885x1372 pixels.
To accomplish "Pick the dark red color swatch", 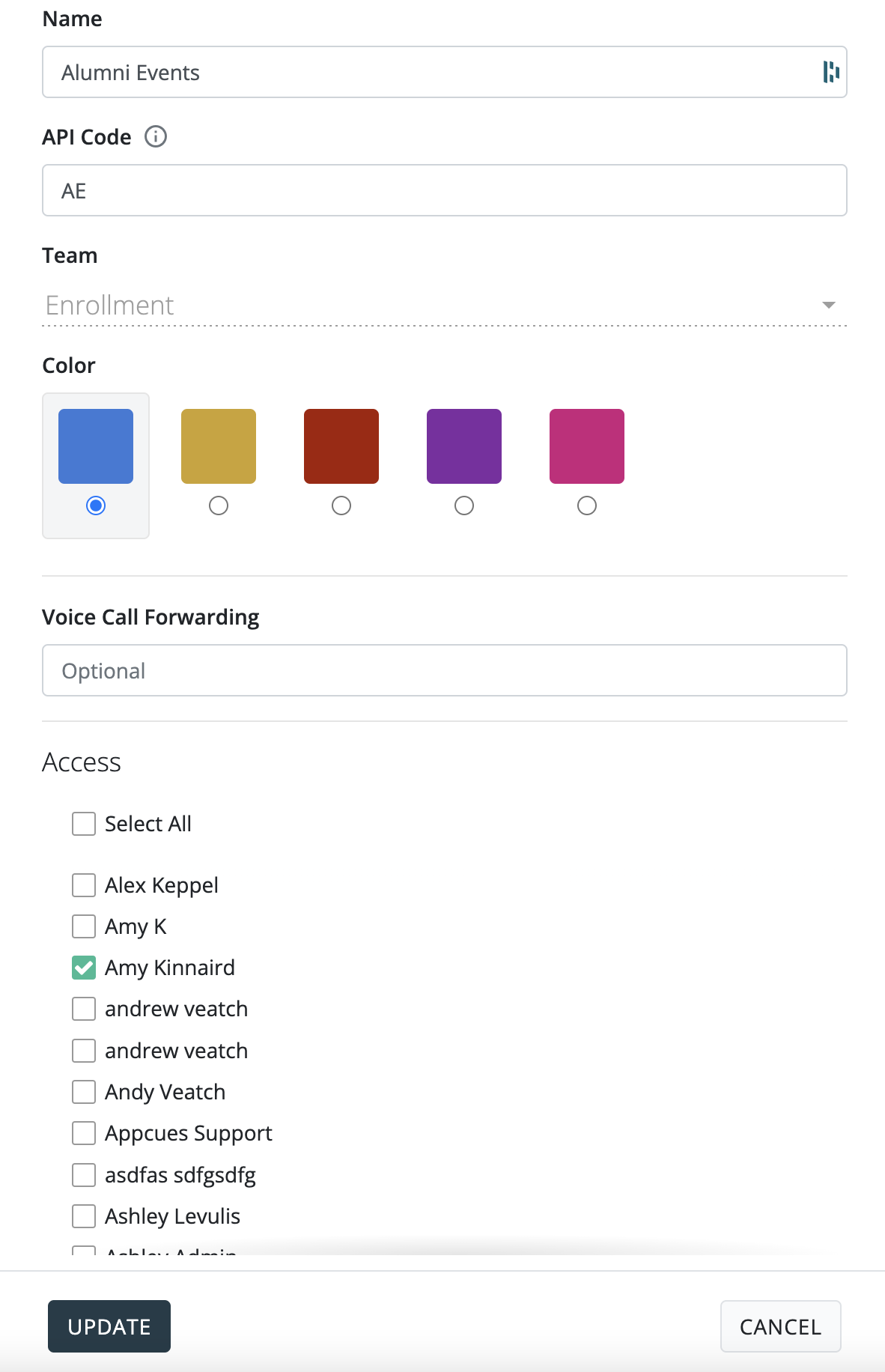I will click(x=341, y=446).
